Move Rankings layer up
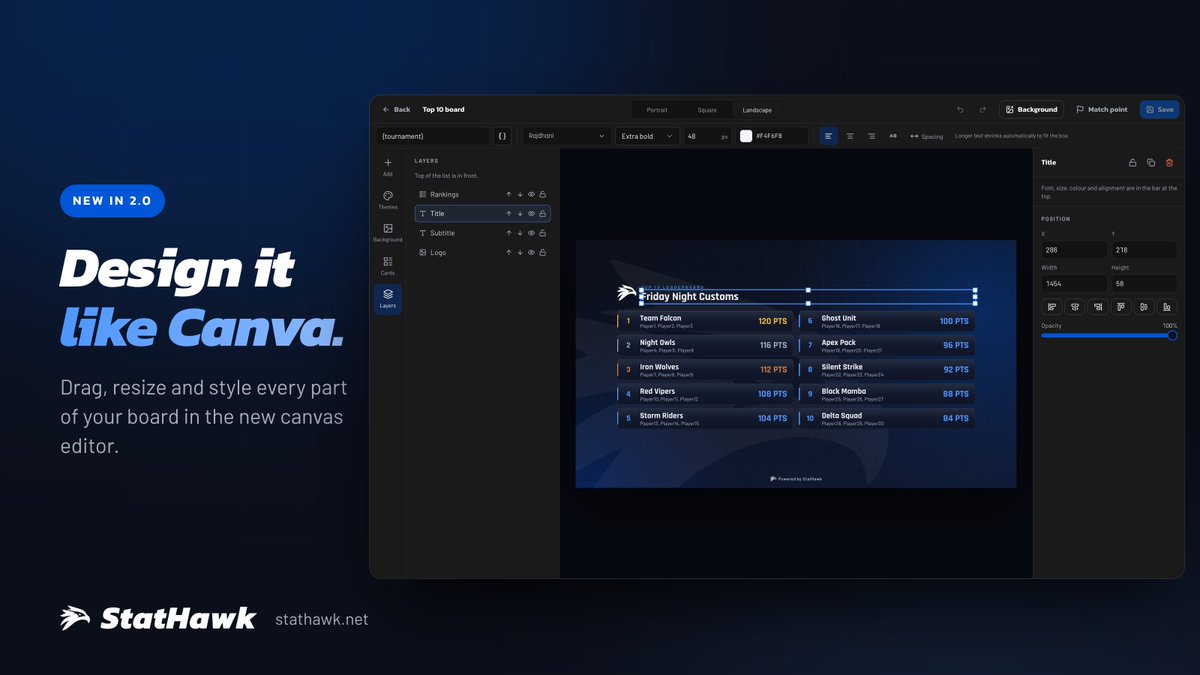The image size is (1200, 675). click(x=509, y=194)
